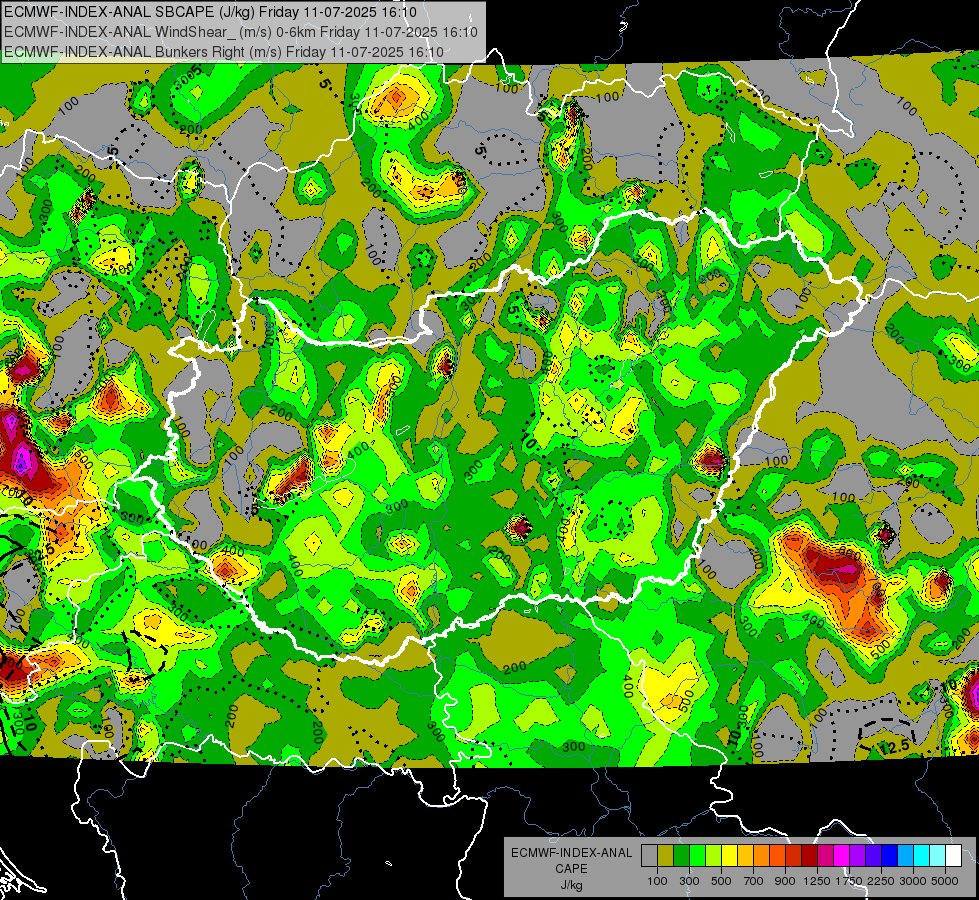The width and height of the screenshot is (979, 900).
Task: Click the legend value 500
Action: click(721, 881)
